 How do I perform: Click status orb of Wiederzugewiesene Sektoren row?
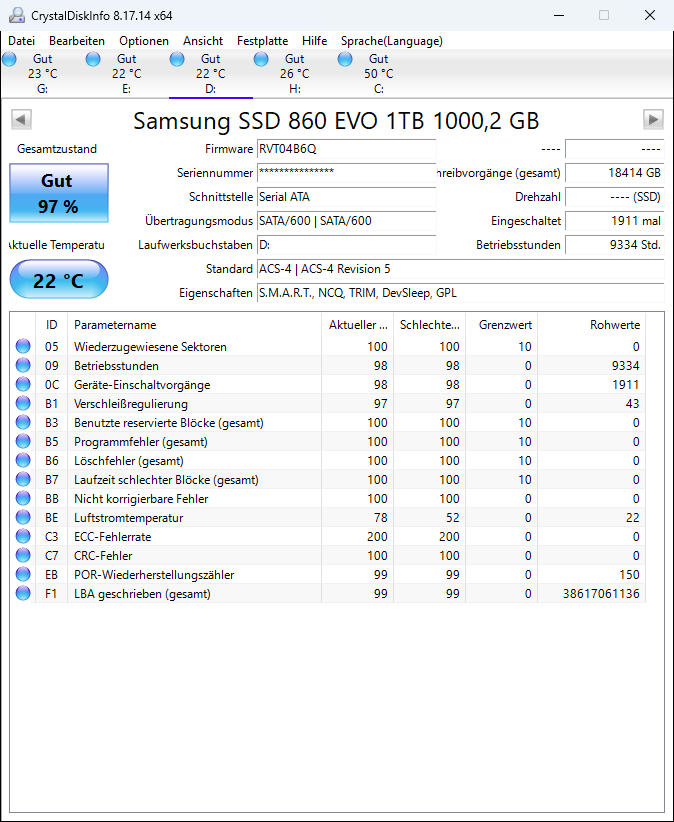pos(23,347)
